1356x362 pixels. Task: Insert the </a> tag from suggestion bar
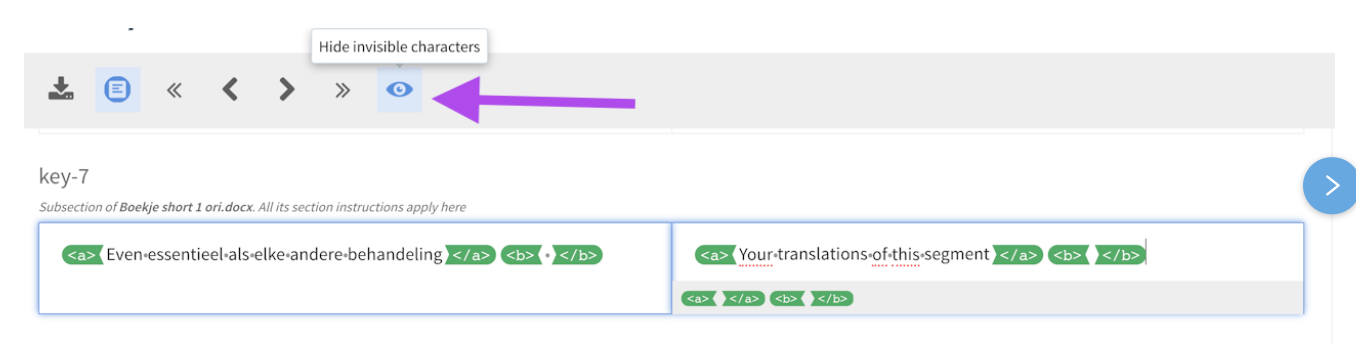click(x=744, y=298)
